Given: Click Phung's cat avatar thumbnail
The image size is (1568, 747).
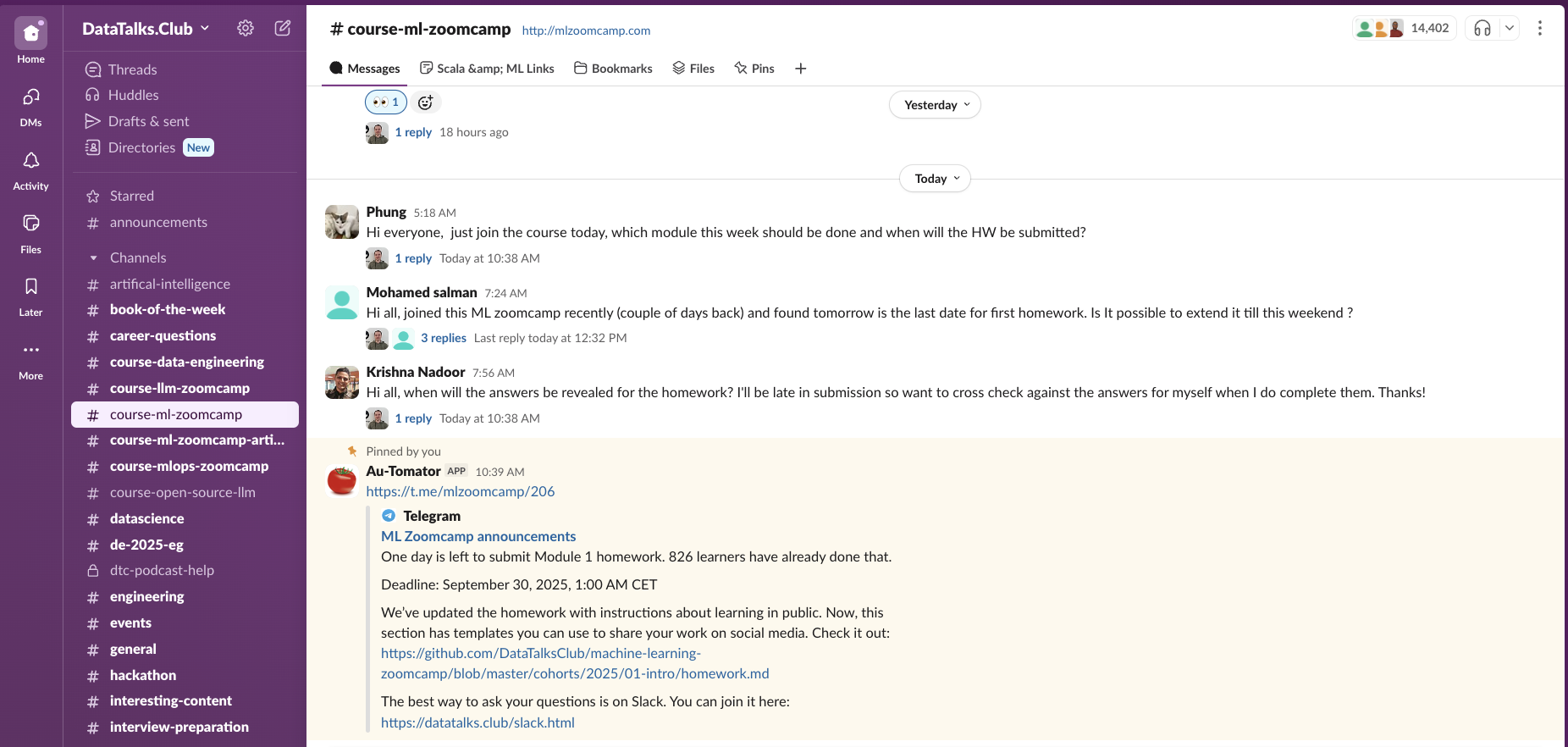Looking at the screenshot, I should click(x=342, y=222).
